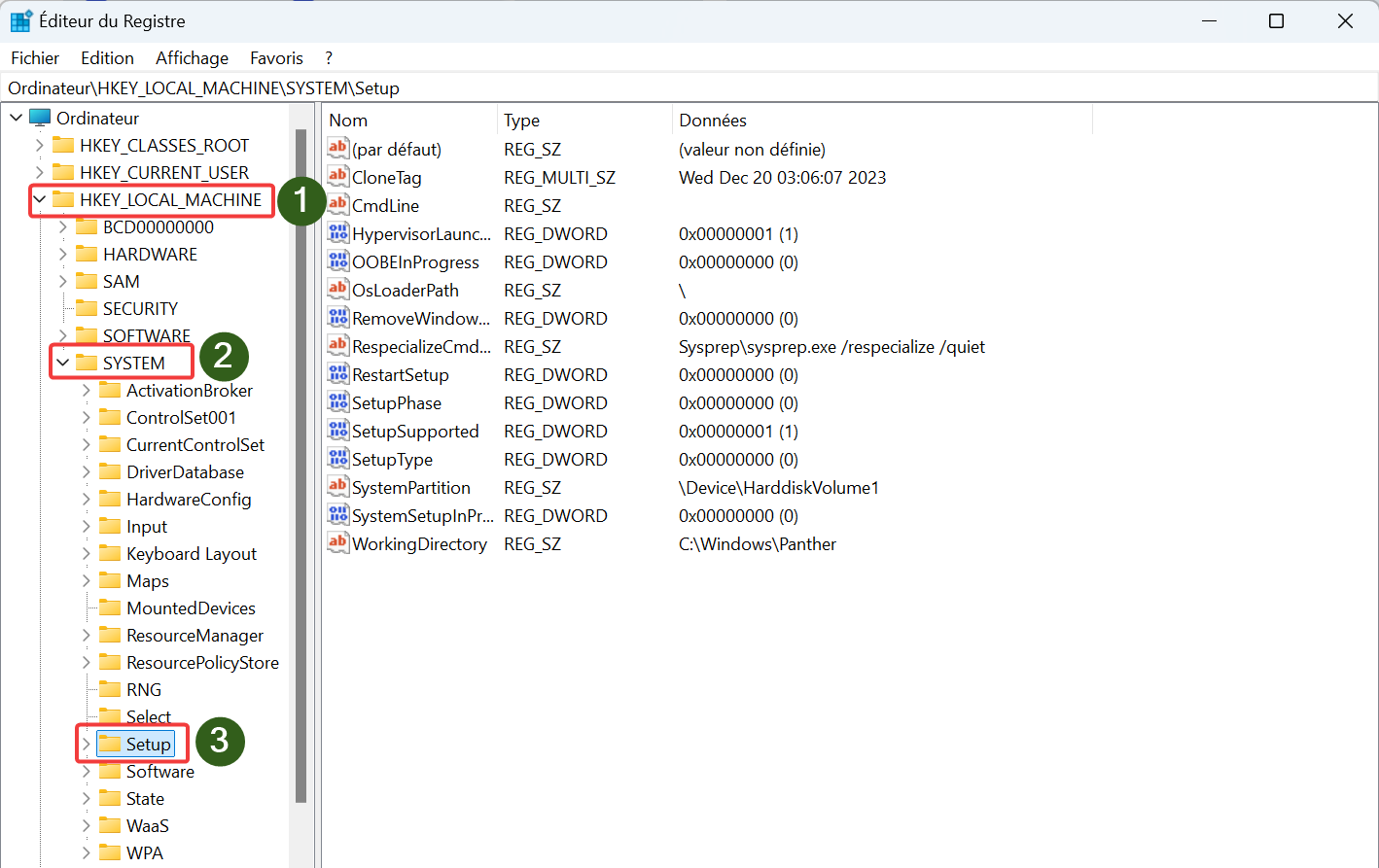Click the string icon of OsLoaderPath value
Image resolution: width=1379 pixels, height=868 pixels.
[337, 289]
